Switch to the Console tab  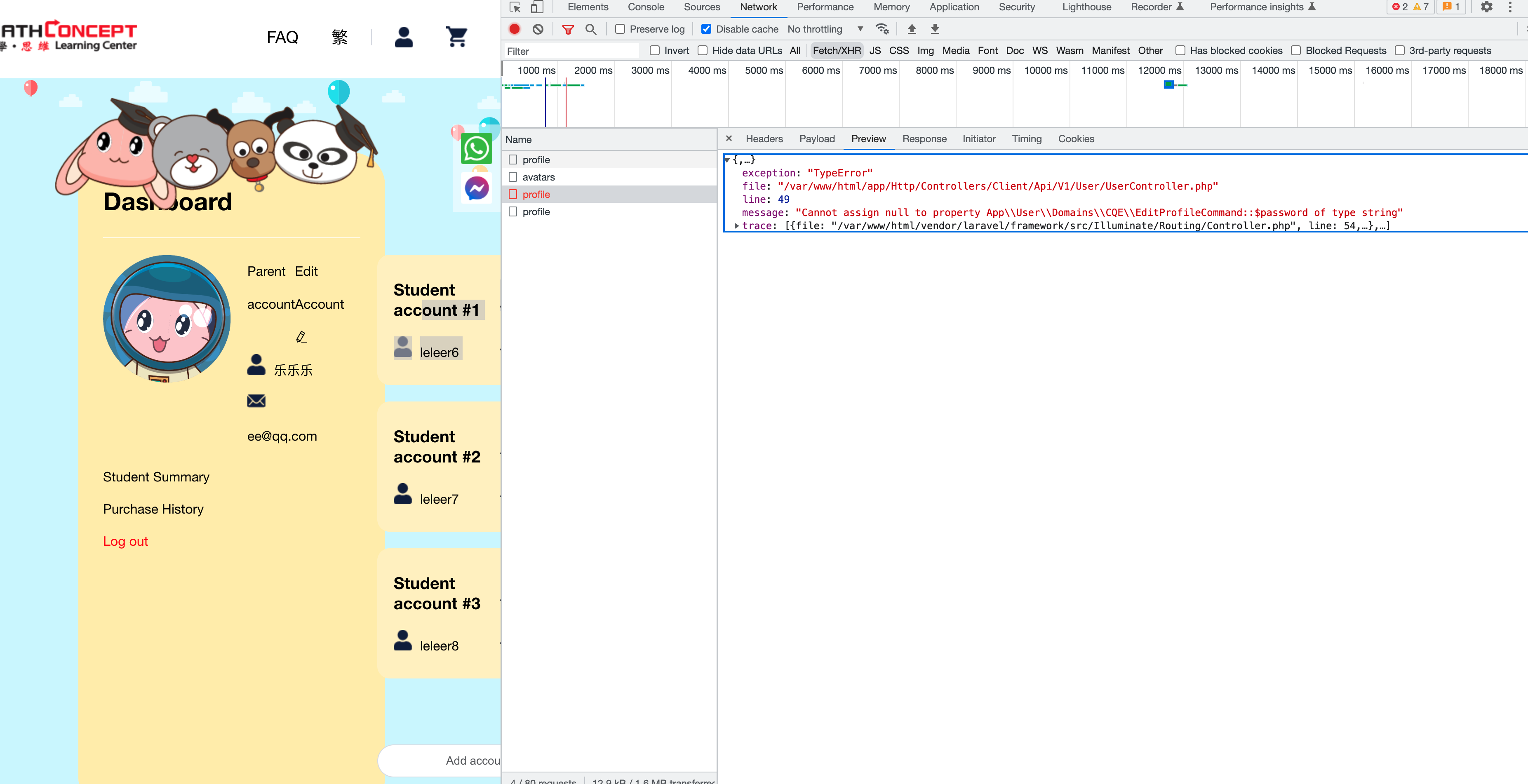[x=646, y=7]
